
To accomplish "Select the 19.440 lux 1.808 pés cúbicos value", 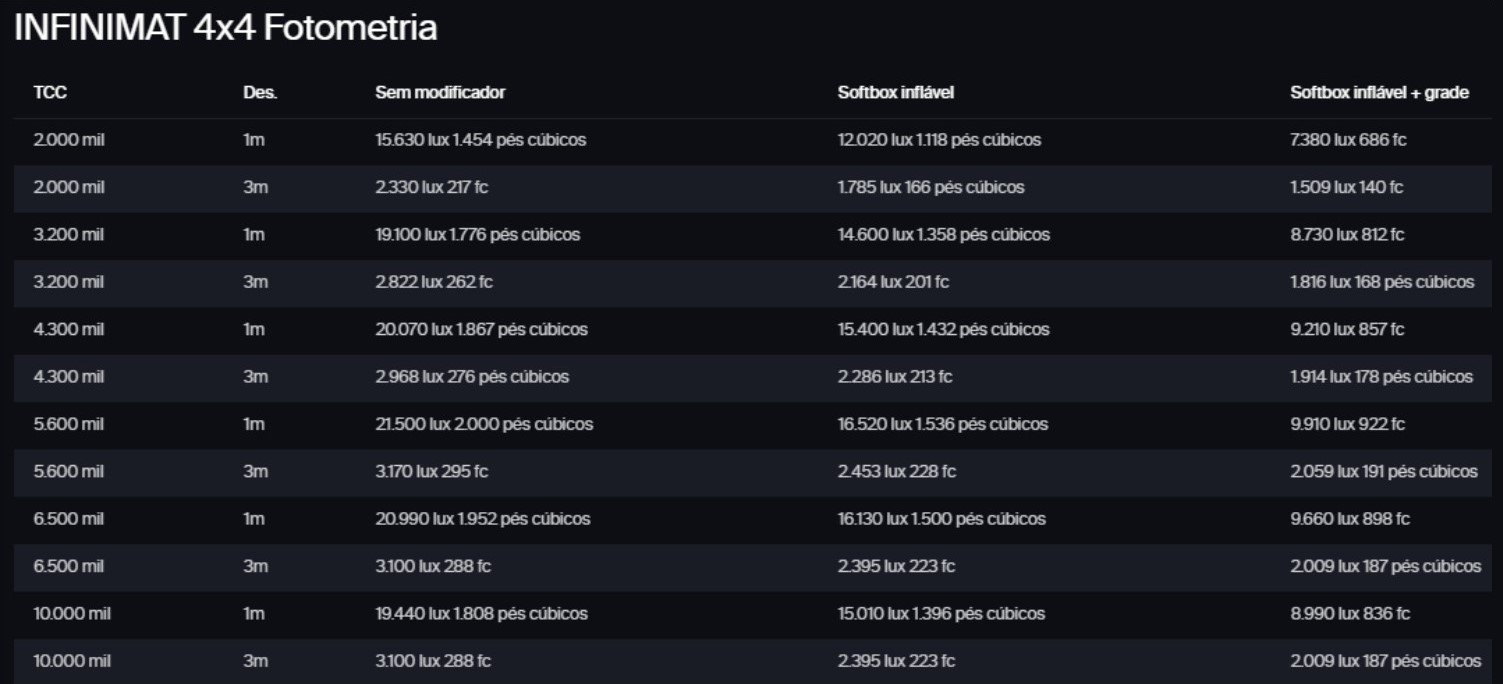I will 481,613.
